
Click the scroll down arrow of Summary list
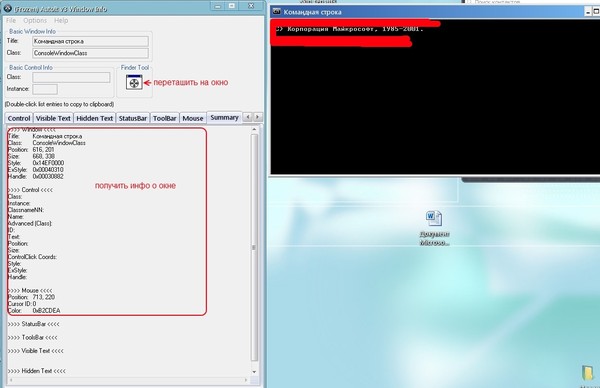(254, 372)
